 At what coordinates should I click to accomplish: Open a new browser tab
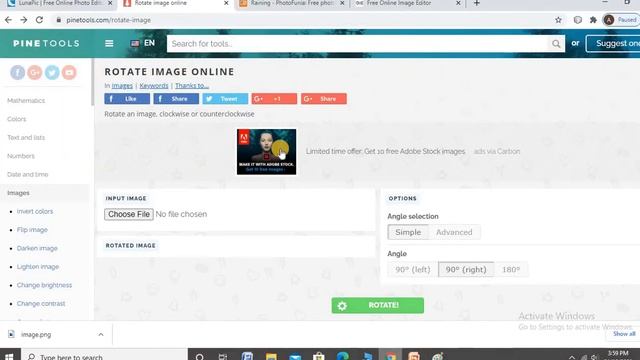click(x=476, y=3)
